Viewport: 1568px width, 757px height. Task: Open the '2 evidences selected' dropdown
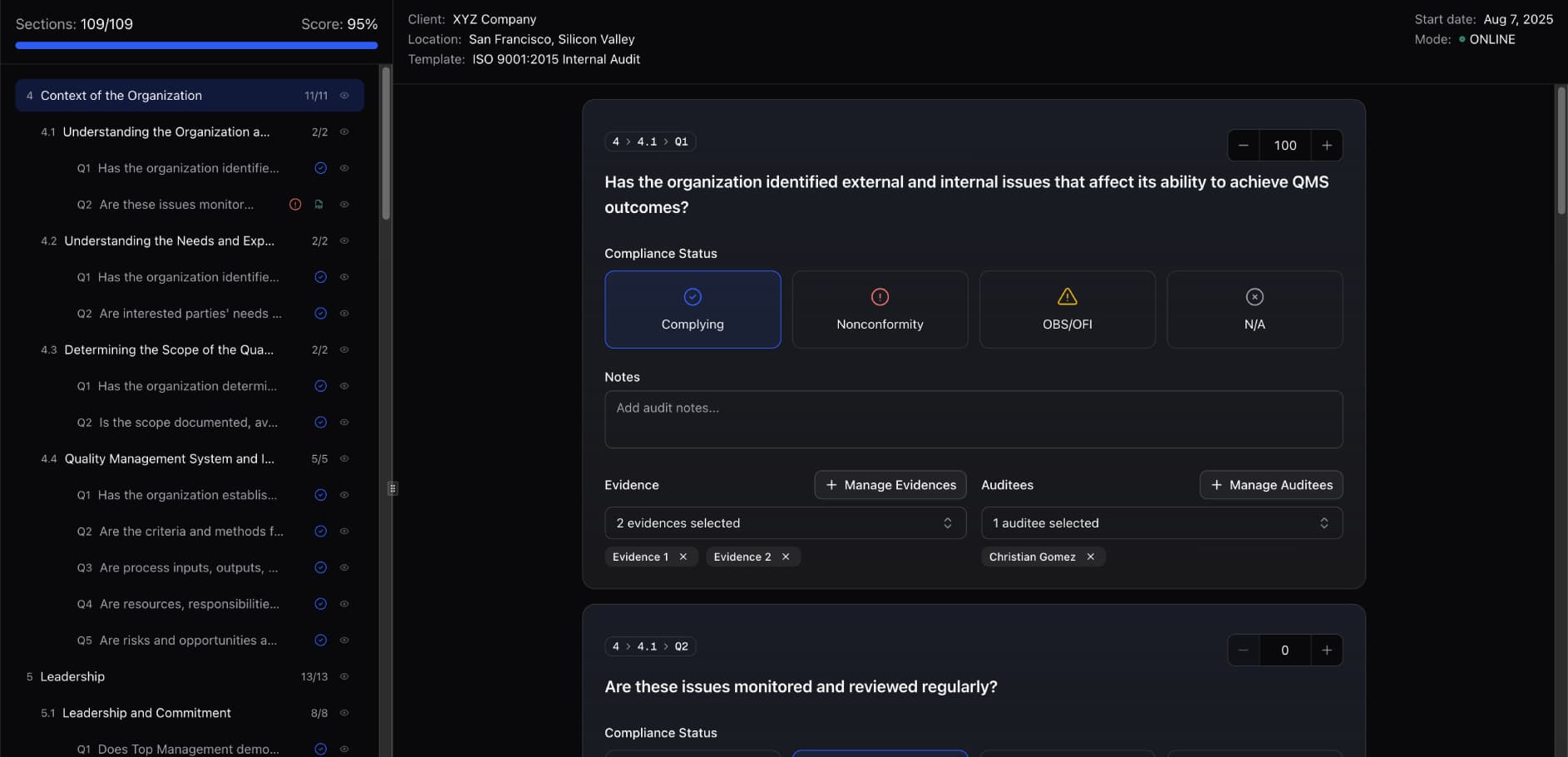tap(785, 523)
